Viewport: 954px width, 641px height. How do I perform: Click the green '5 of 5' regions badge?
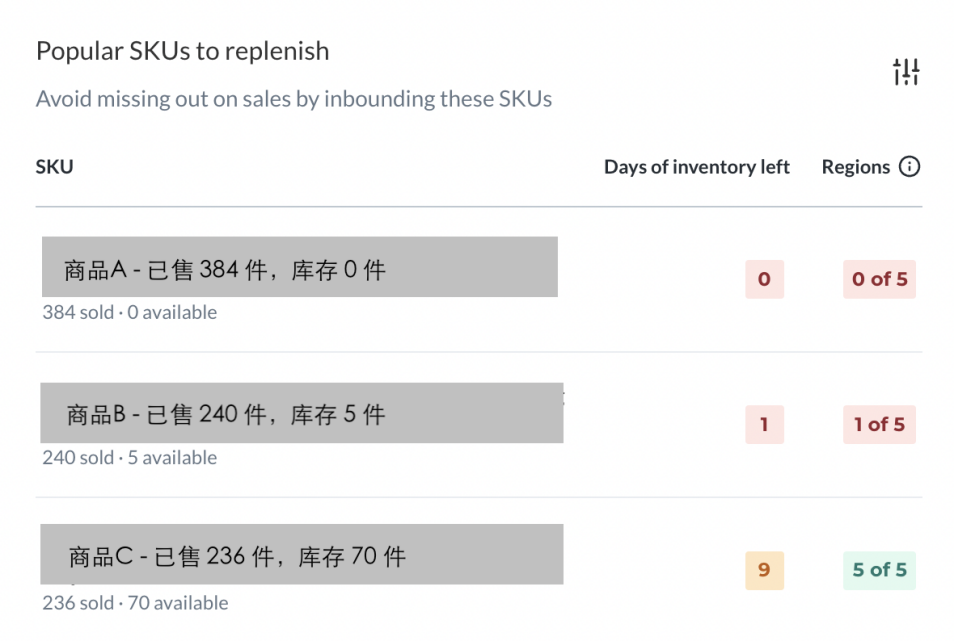point(879,570)
